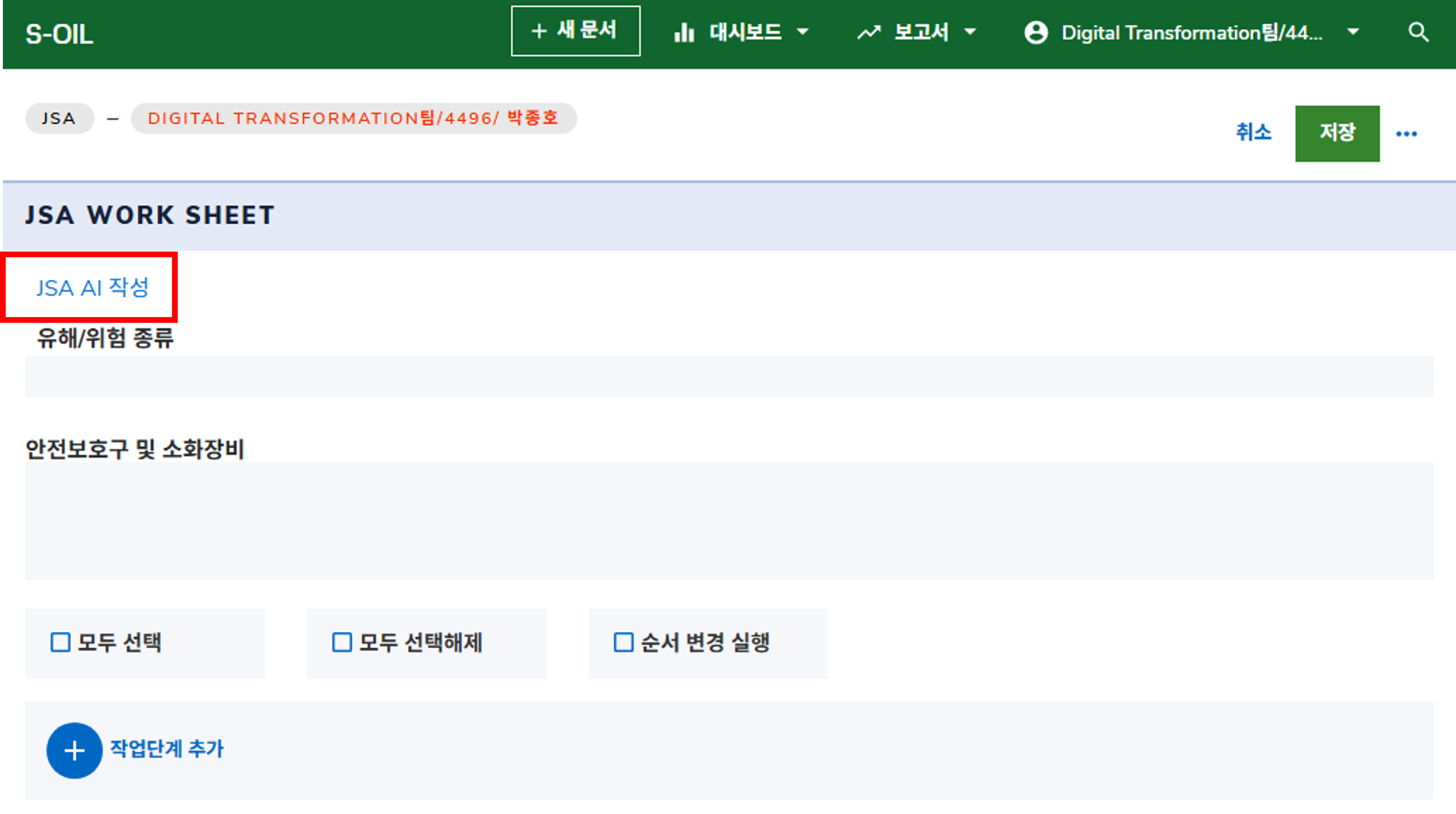Expand the user account dropdown arrow
The width and height of the screenshot is (1456, 814).
(1353, 32)
